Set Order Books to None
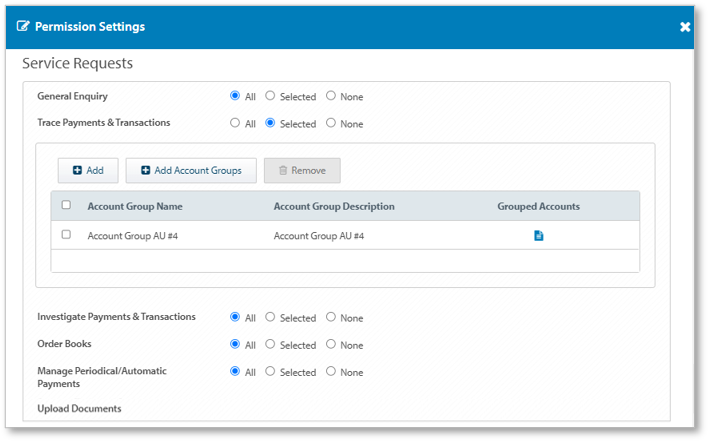The height and width of the screenshot is (441, 708). click(331, 344)
